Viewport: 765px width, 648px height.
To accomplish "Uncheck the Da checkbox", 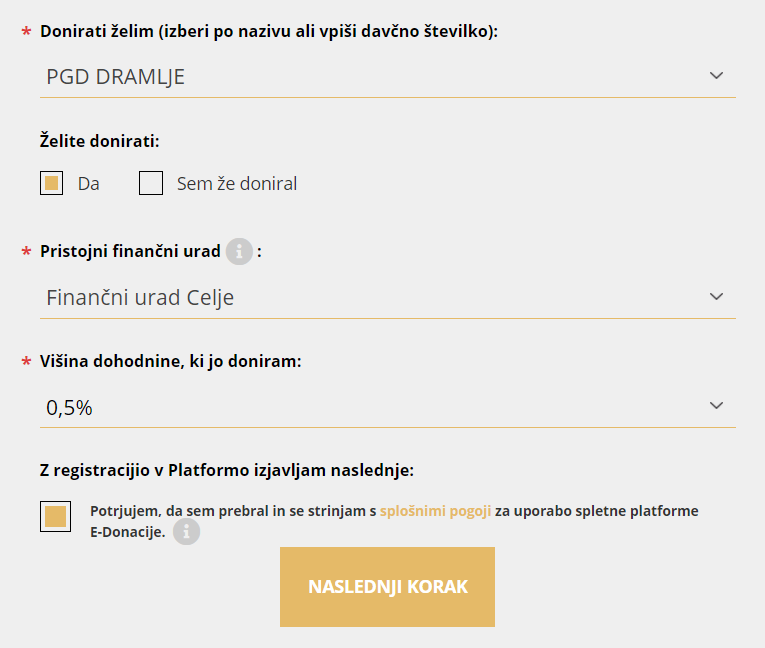I will click(x=52, y=184).
